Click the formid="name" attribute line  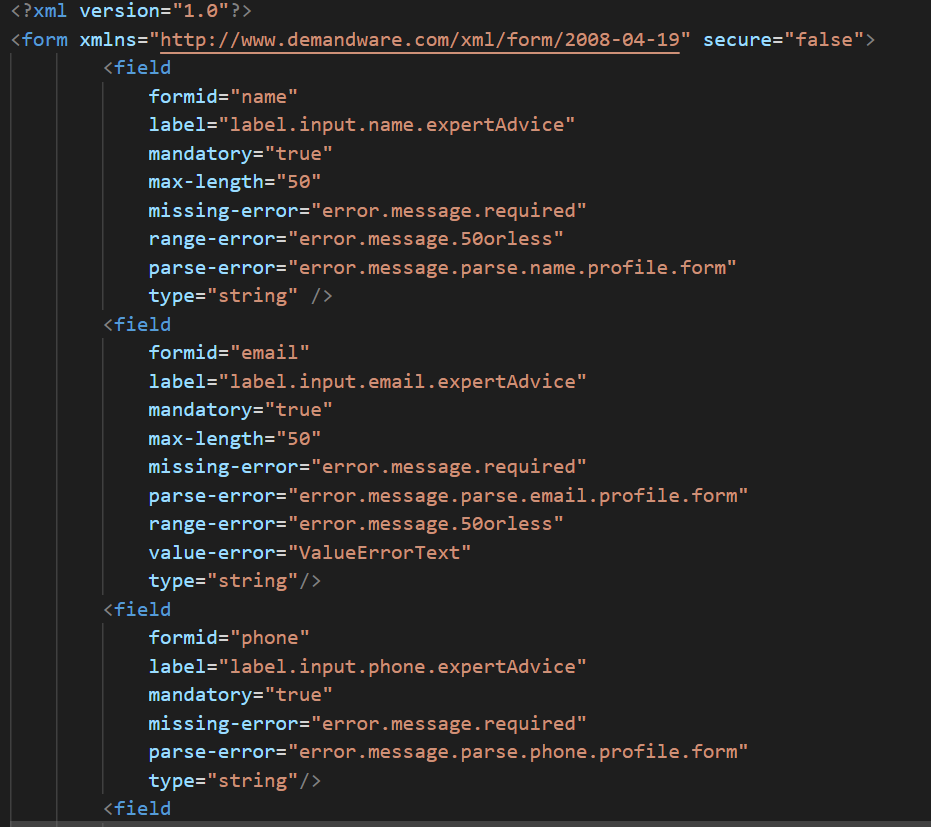tap(223, 96)
